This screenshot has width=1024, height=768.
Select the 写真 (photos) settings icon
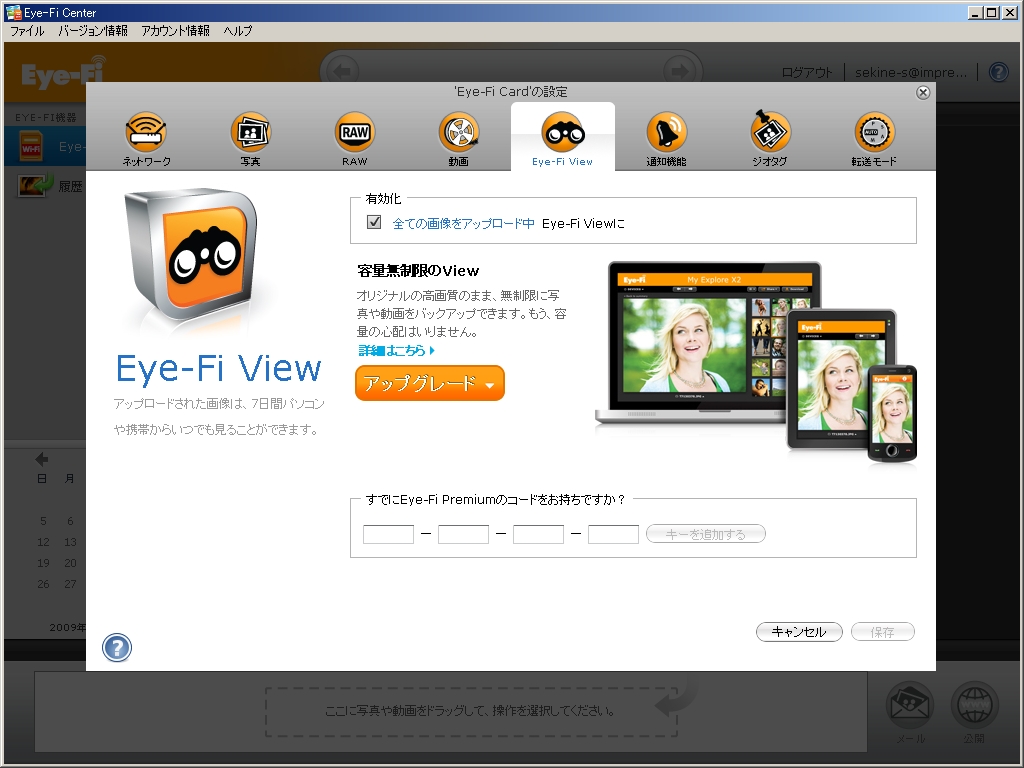tap(249, 131)
